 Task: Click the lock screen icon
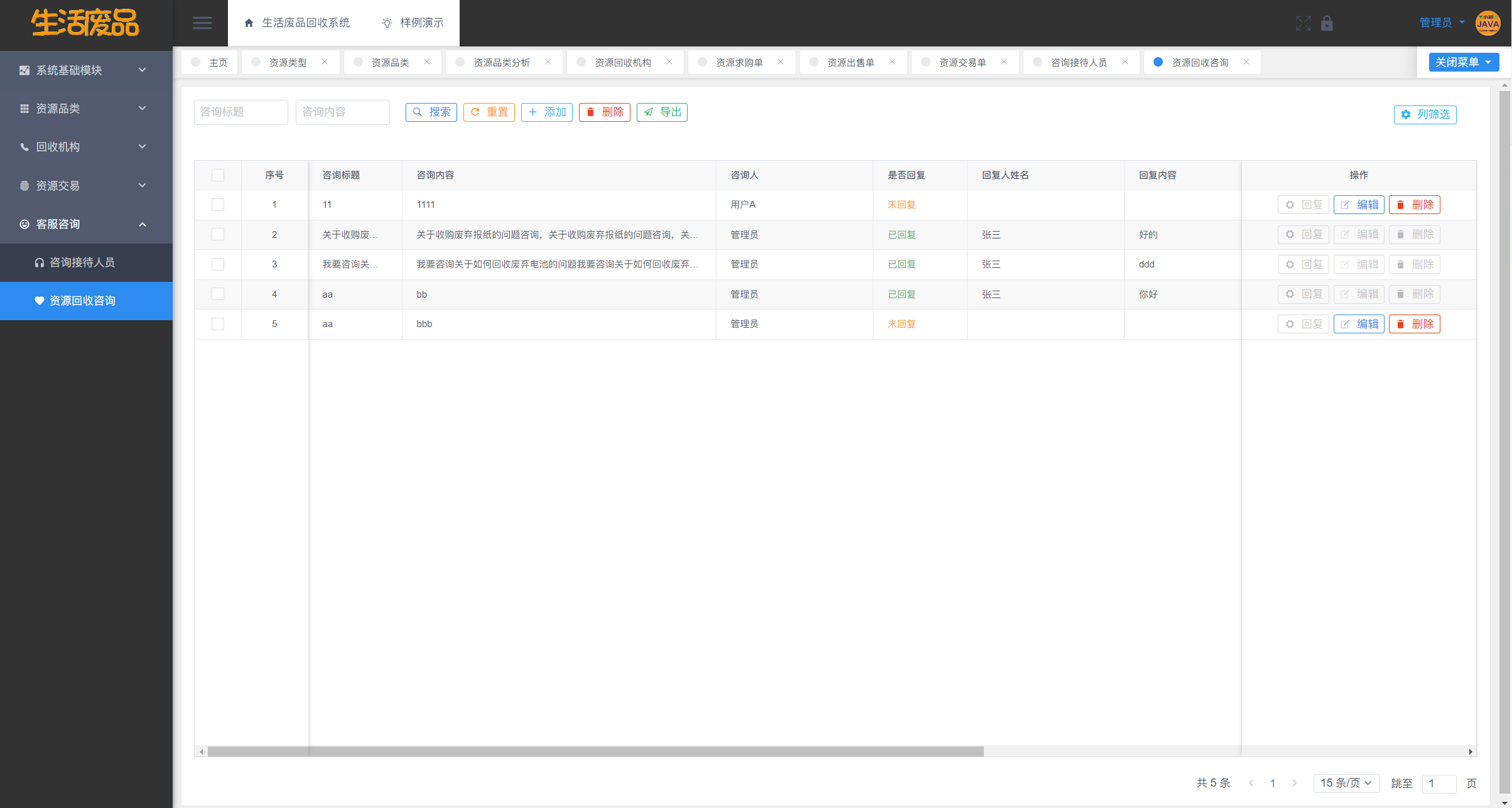tap(1326, 23)
